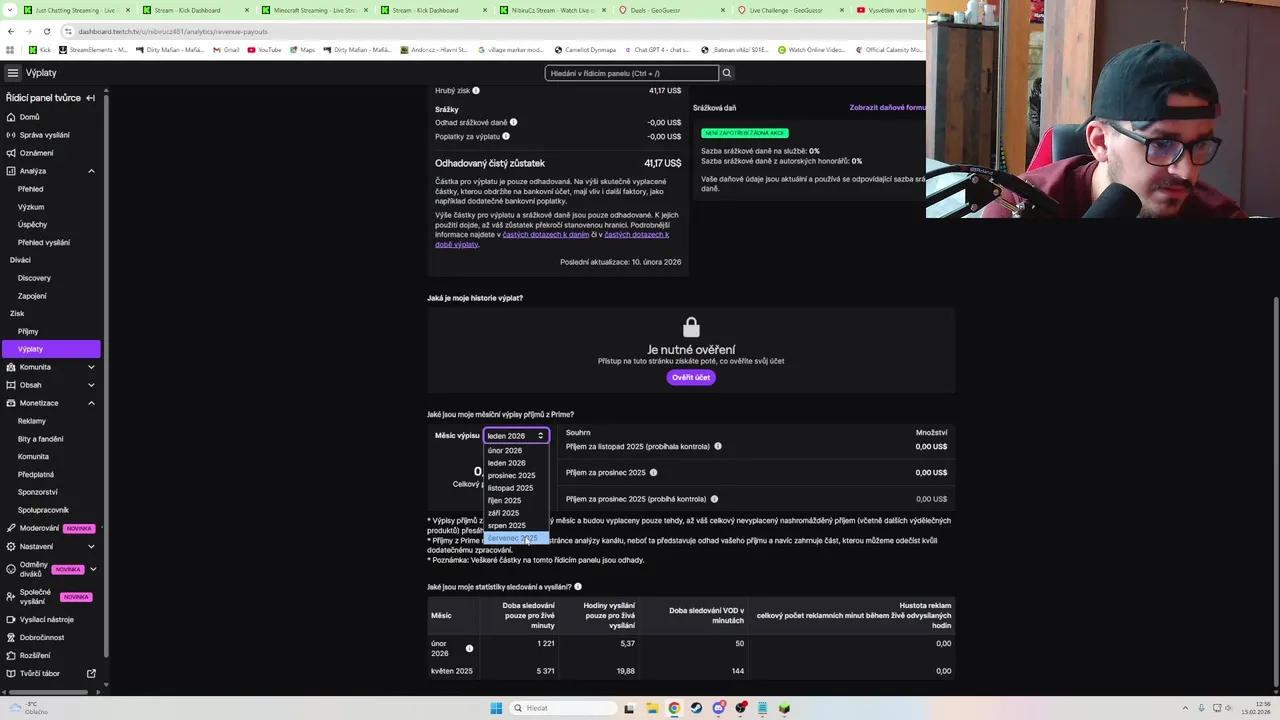This screenshot has width=1280, height=720.
Task: Open the Měsíc výpisu dropdown
Action: (516, 436)
